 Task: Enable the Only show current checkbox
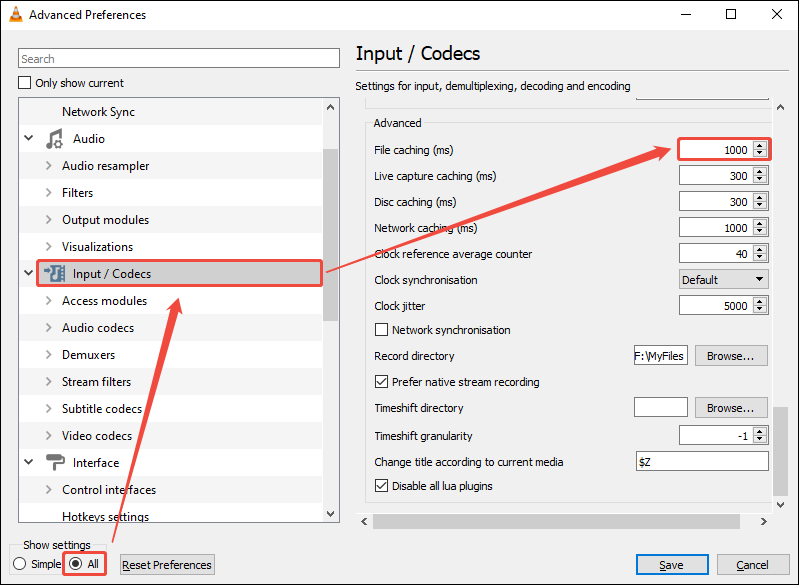tap(24, 83)
